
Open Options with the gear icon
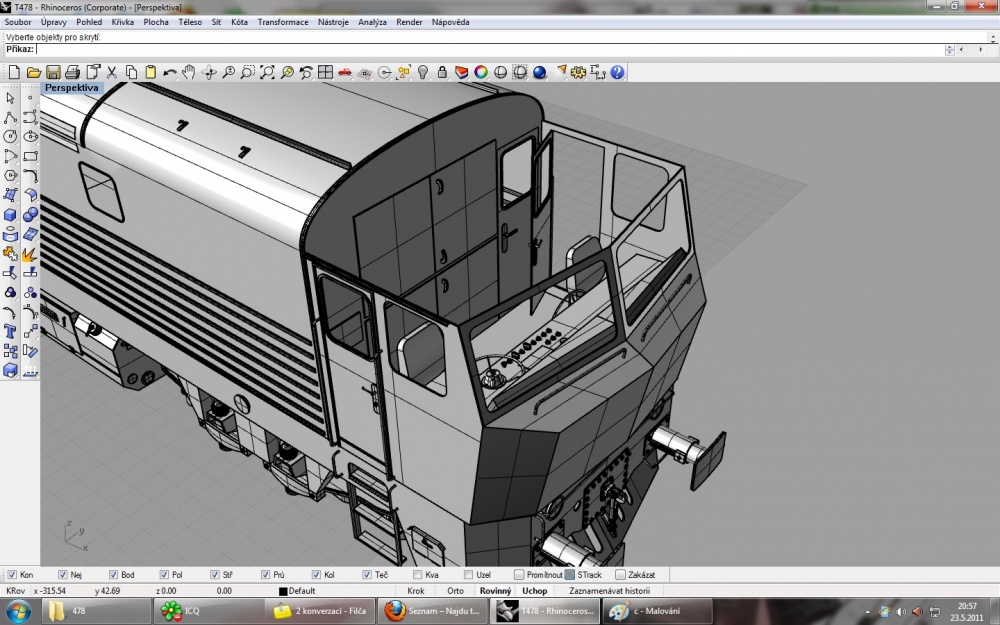point(578,72)
